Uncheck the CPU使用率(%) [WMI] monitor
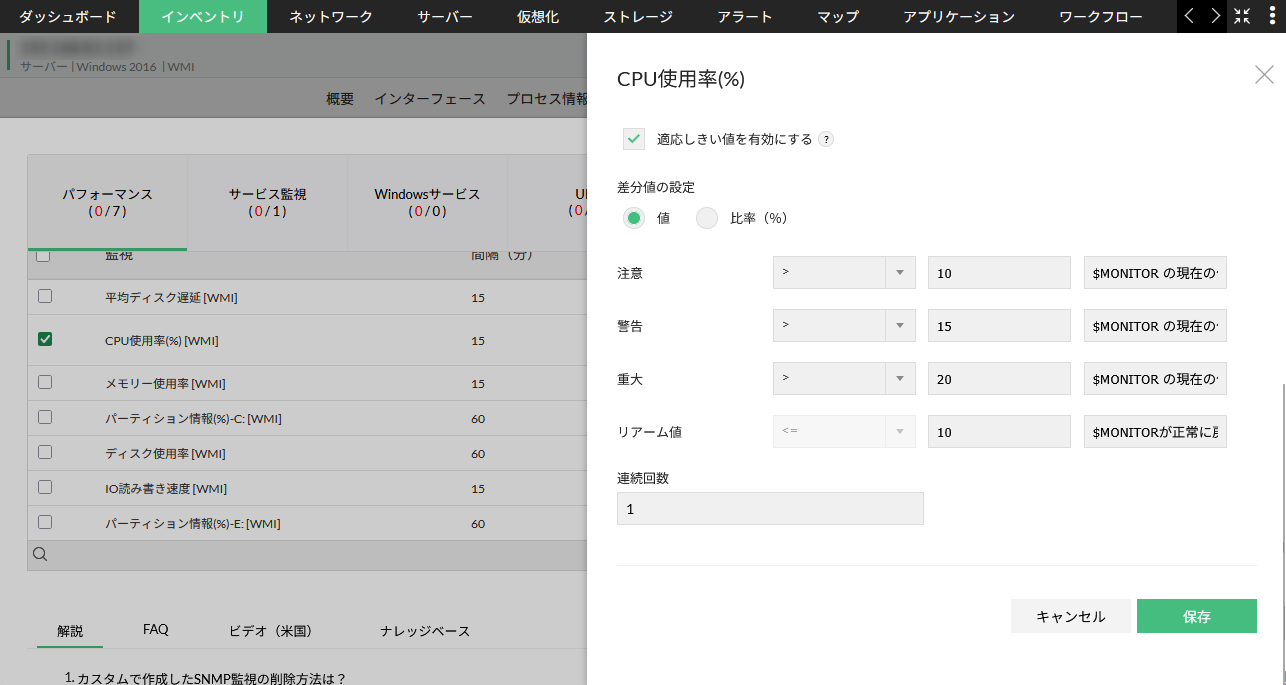This screenshot has height=685, width=1286. click(44, 339)
